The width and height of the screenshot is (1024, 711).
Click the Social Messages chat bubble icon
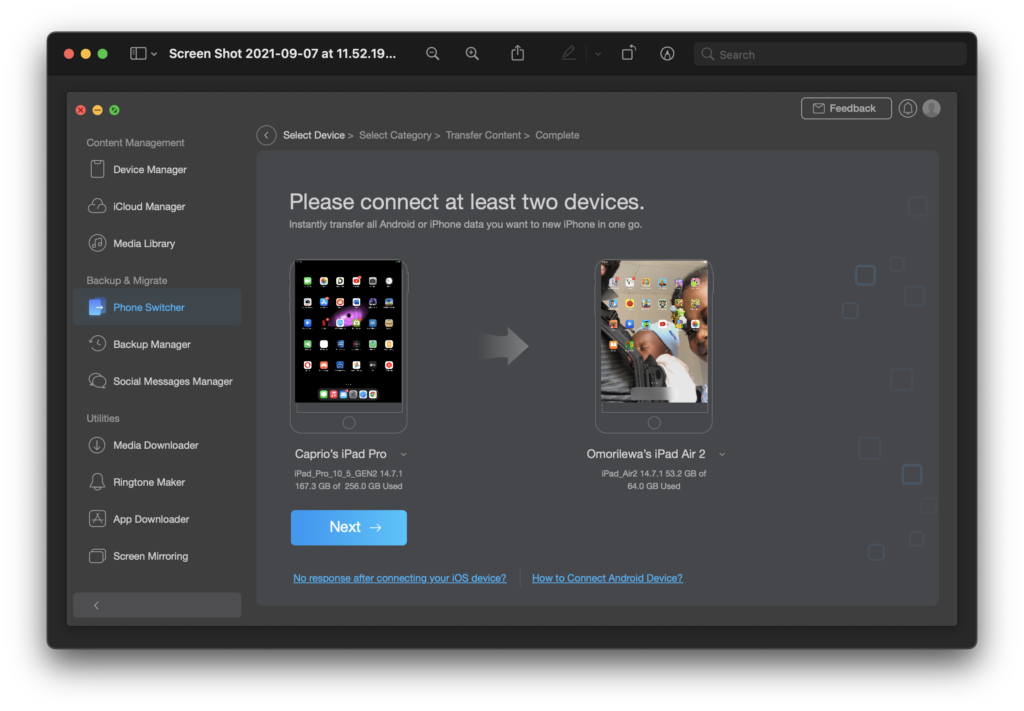pos(97,381)
